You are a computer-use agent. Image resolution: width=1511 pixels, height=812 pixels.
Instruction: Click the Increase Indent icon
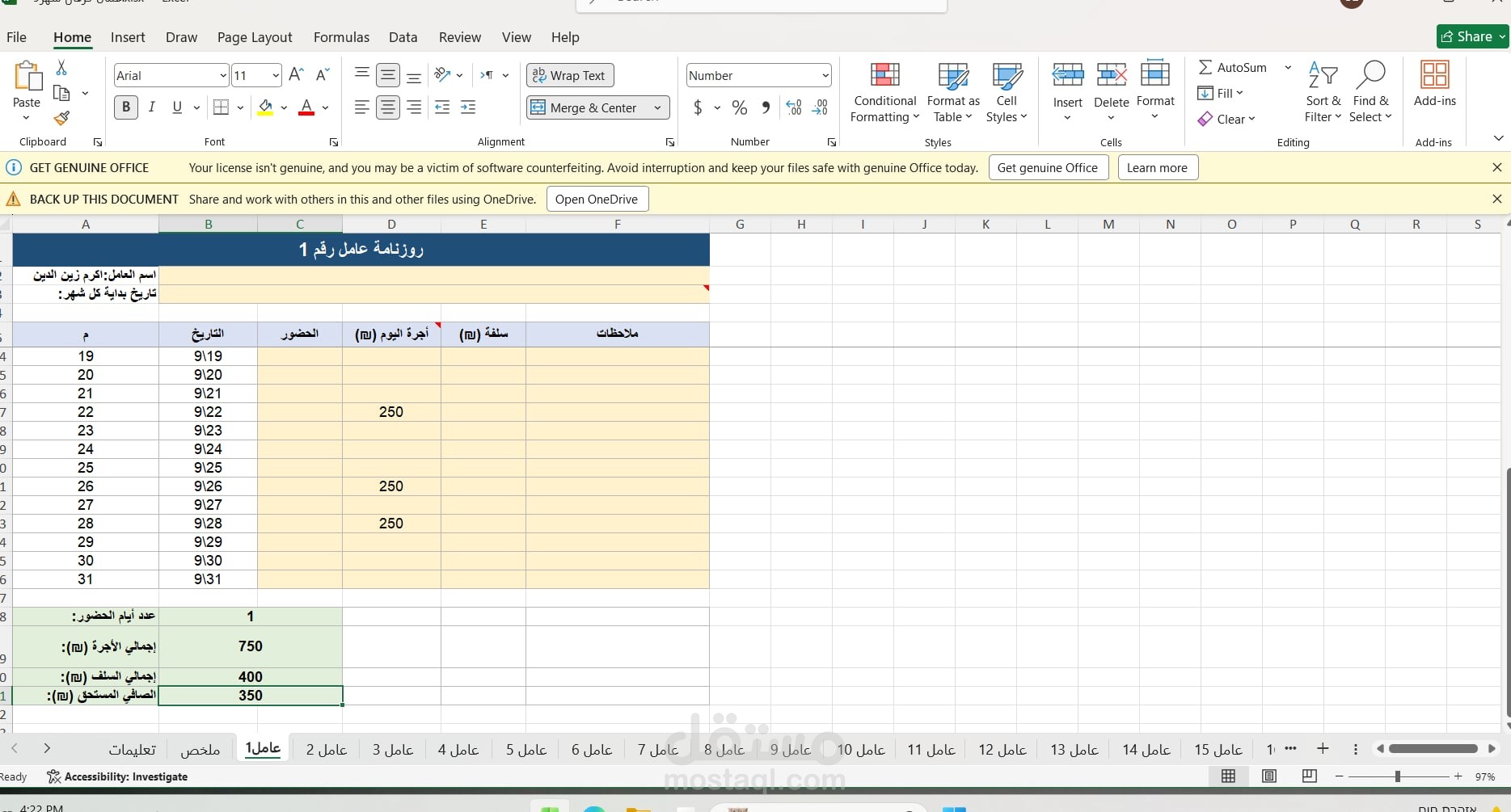pyautogui.click(x=468, y=107)
